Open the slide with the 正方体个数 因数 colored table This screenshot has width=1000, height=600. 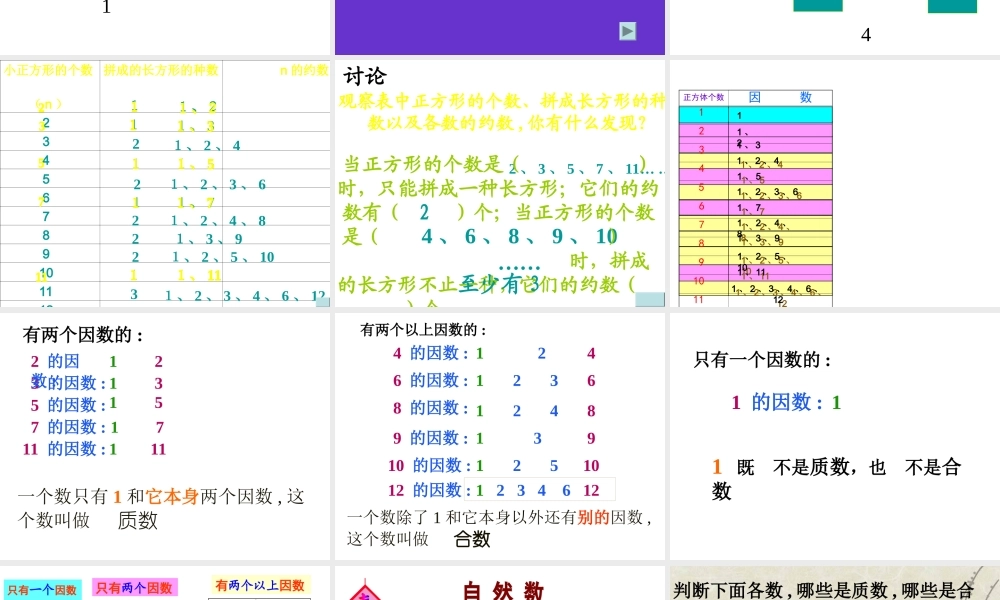[x=835, y=183]
